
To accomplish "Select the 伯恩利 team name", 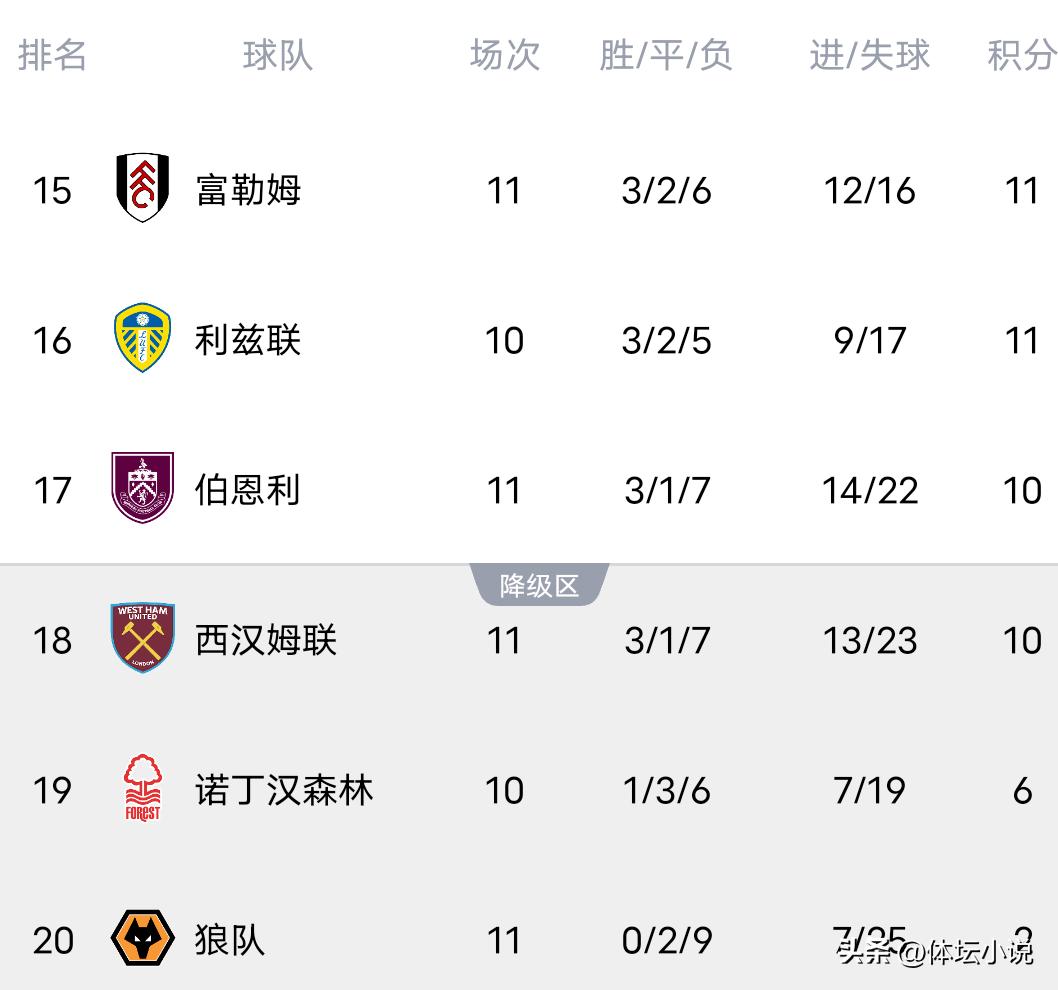I will click(248, 490).
